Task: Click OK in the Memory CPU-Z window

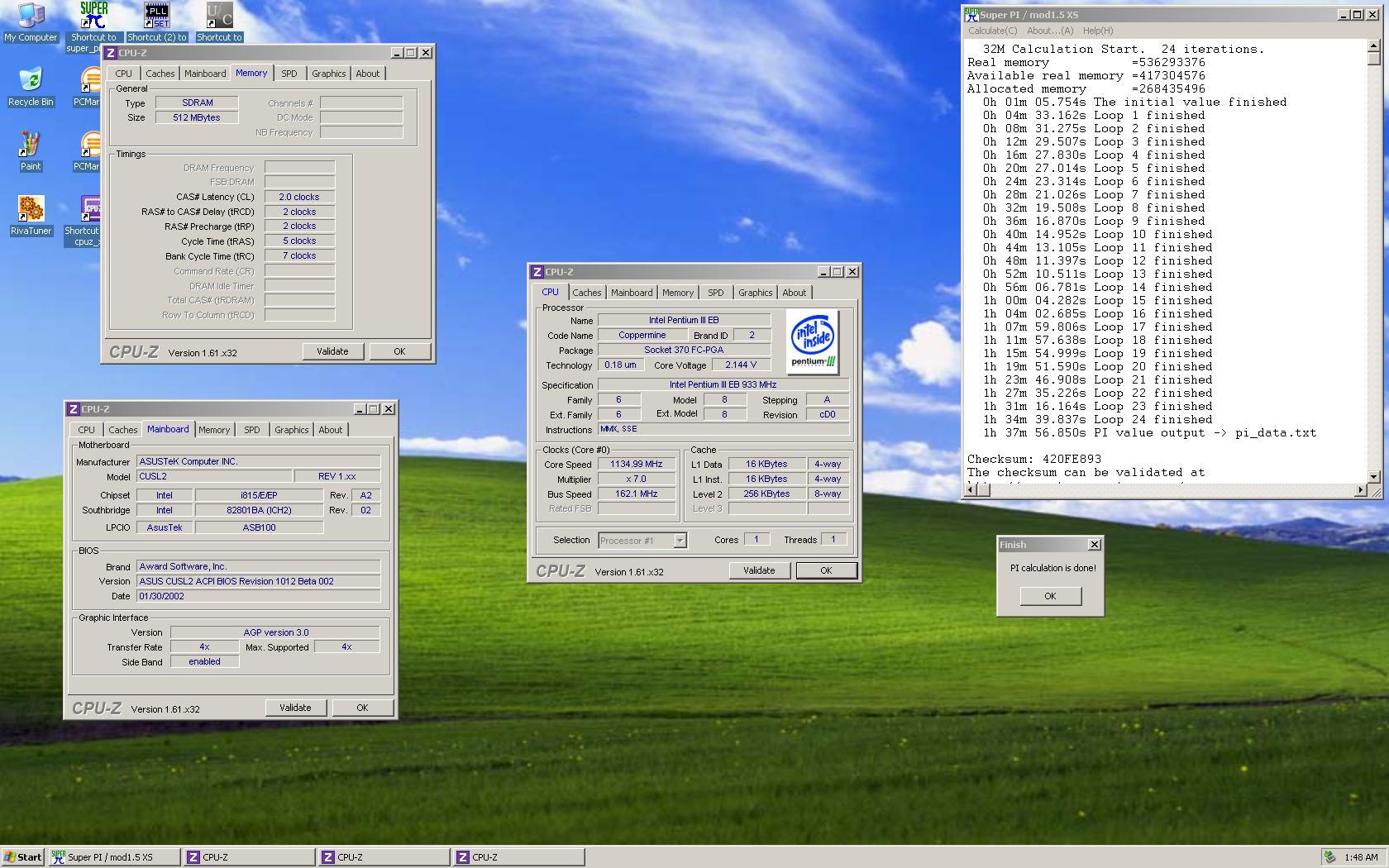Action: point(399,351)
